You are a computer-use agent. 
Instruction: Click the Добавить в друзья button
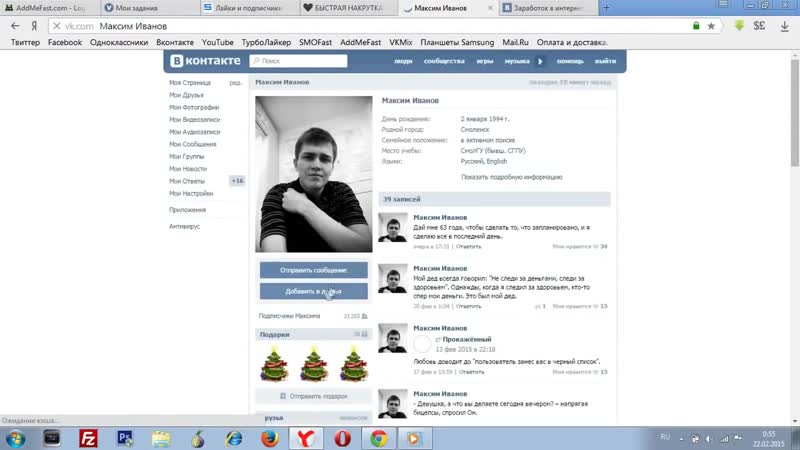(314, 291)
